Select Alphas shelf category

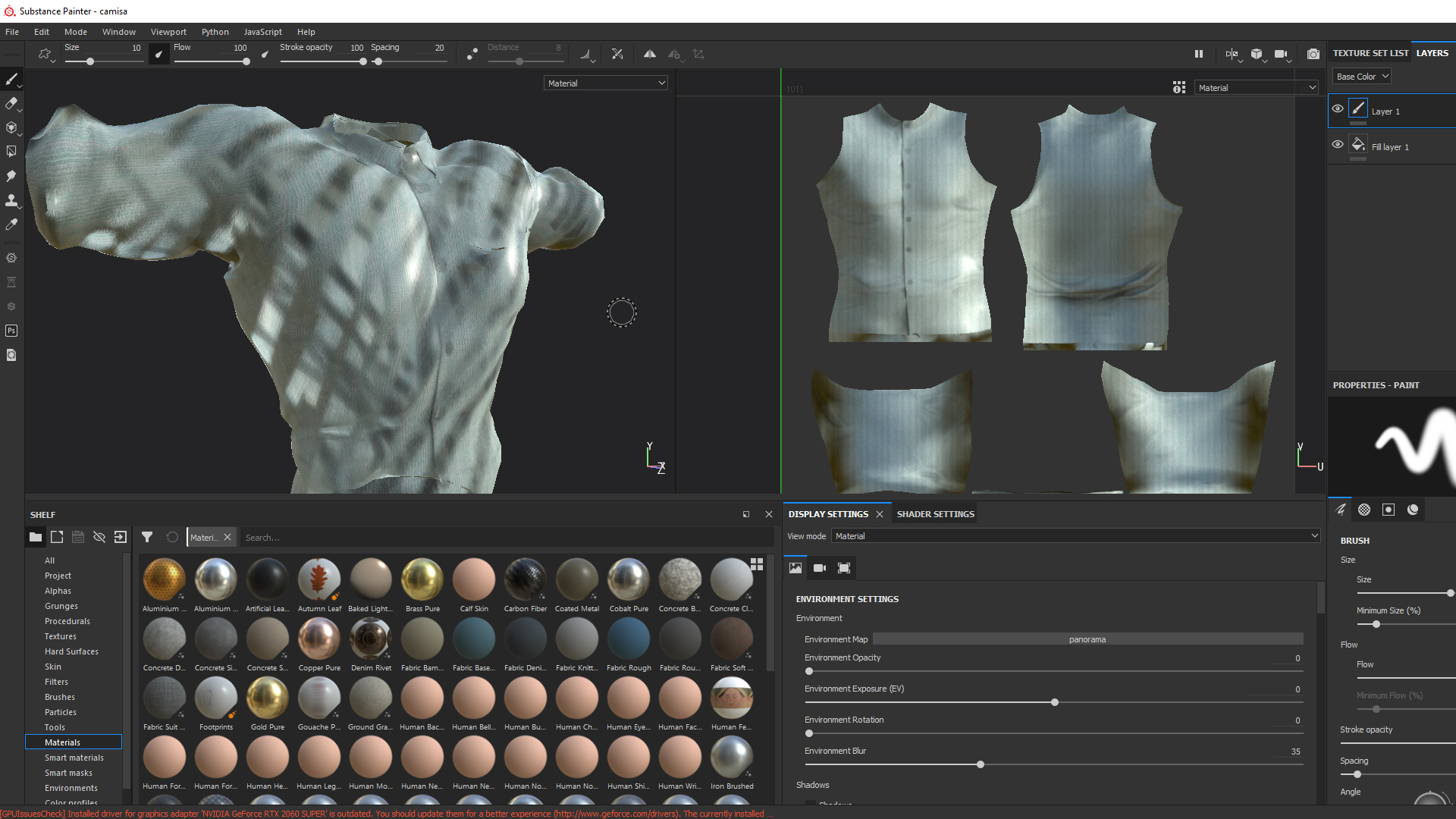click(x=58, y=591)
